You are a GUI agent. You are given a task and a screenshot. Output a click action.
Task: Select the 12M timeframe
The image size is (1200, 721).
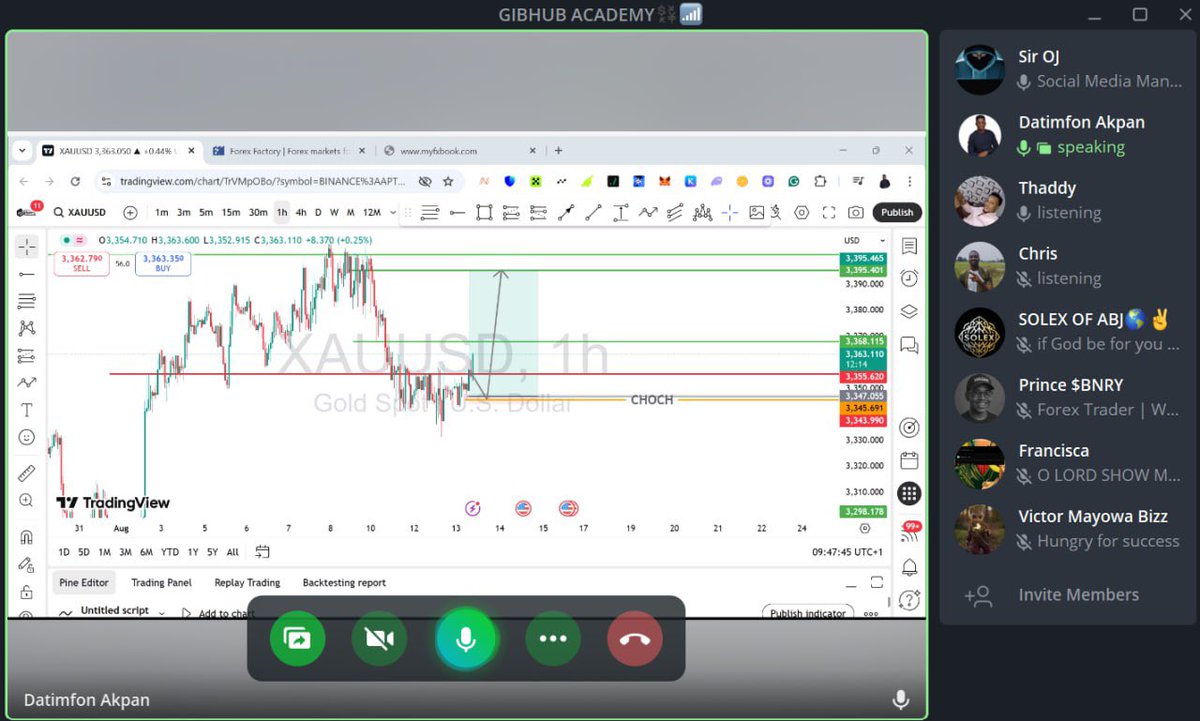(x=371, y=212)
